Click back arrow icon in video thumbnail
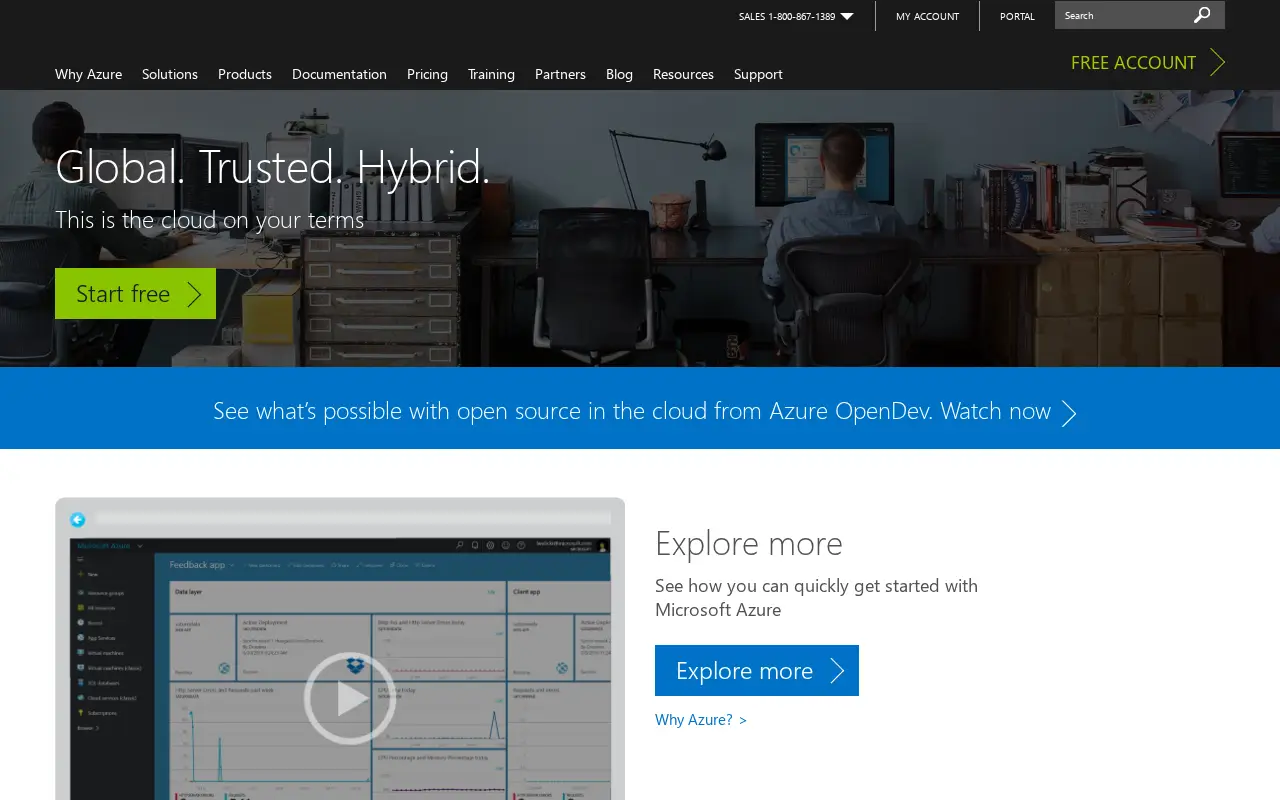This screenshot has height=800, width=1280. [77, 519]
